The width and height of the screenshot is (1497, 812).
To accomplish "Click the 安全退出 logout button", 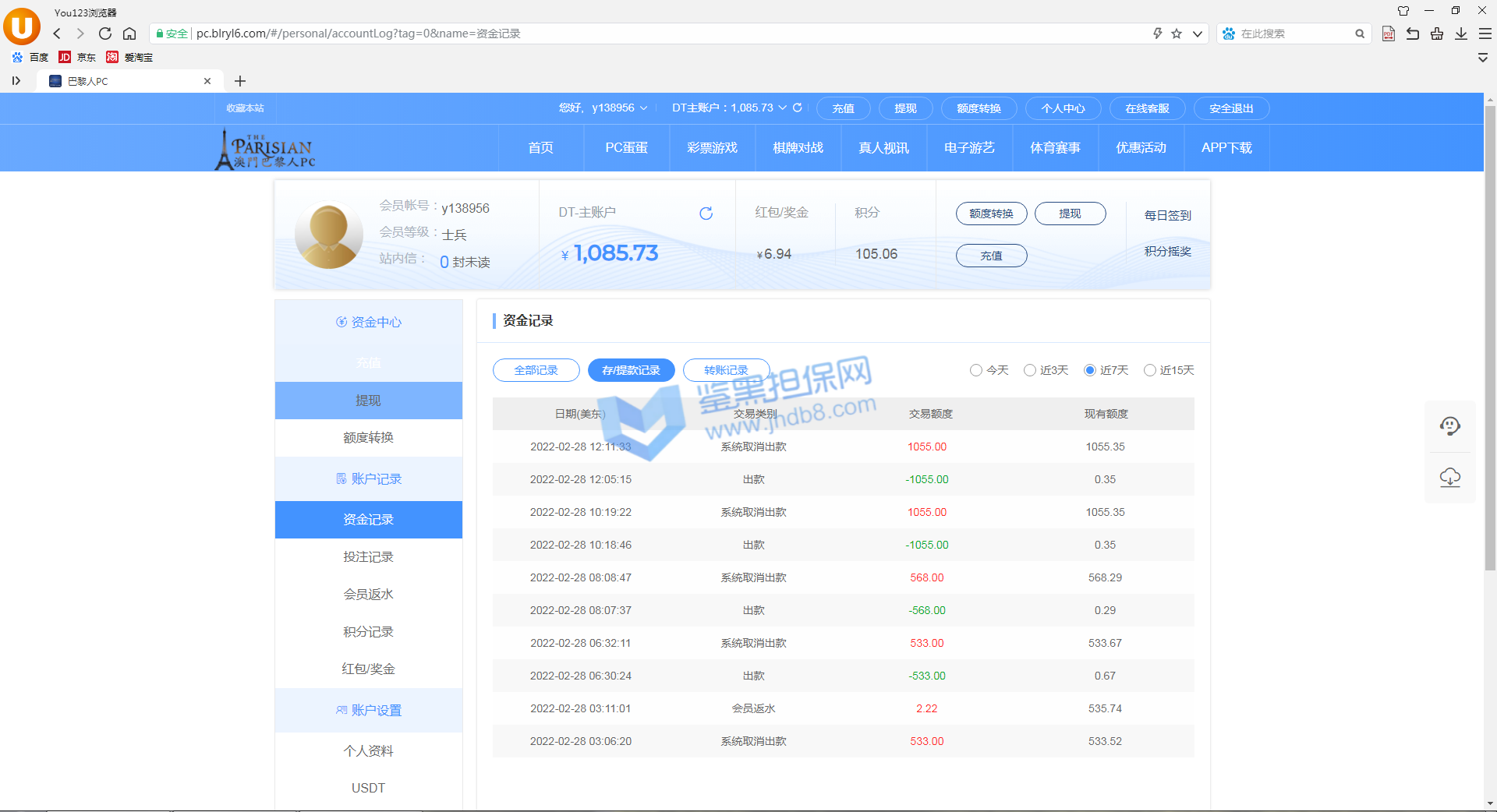I will click(x=1231, y=108).
